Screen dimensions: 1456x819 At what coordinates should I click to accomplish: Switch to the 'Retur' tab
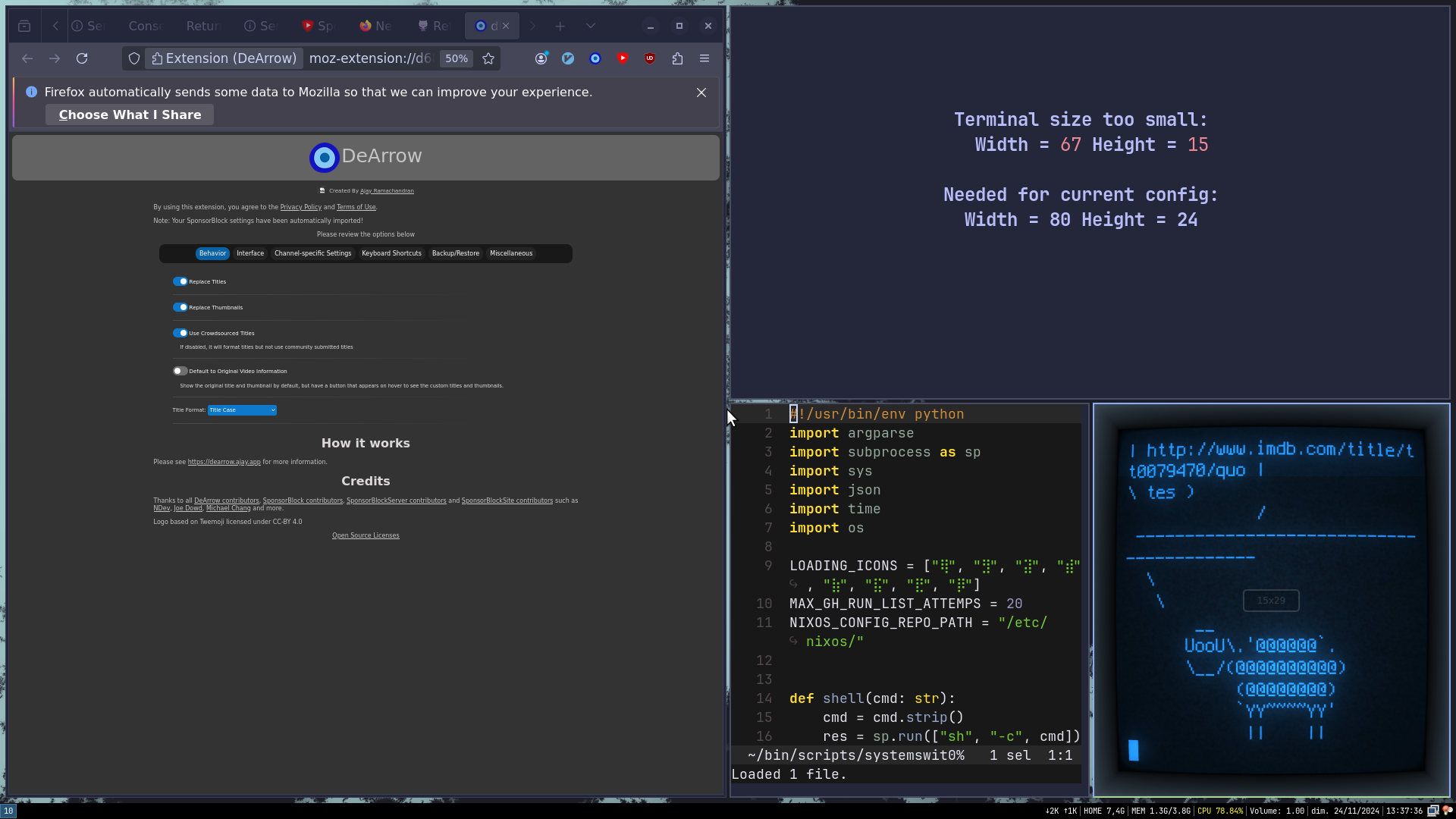[x=203, y=26]
